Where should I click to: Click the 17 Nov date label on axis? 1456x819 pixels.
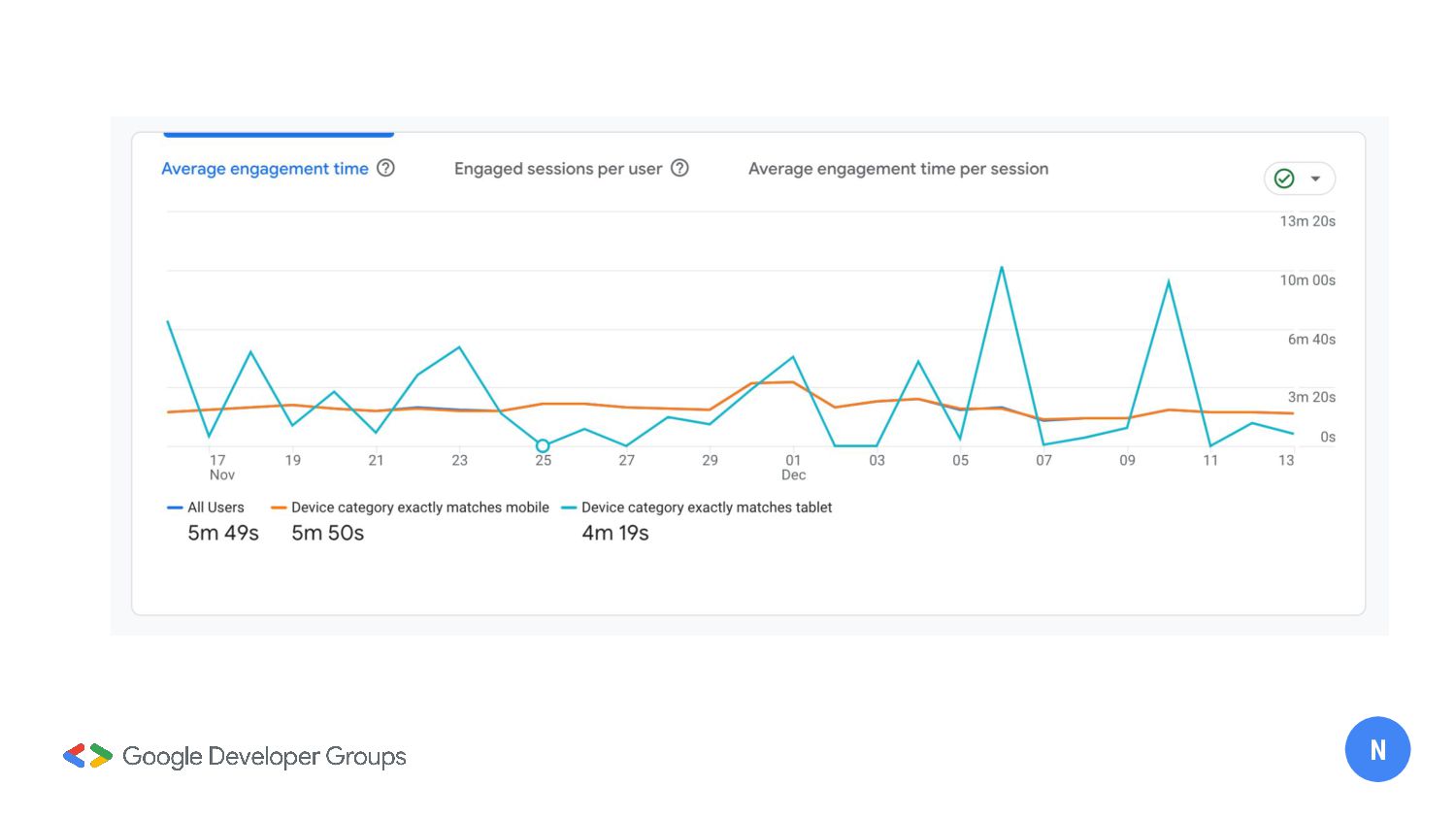pos(218,467)
